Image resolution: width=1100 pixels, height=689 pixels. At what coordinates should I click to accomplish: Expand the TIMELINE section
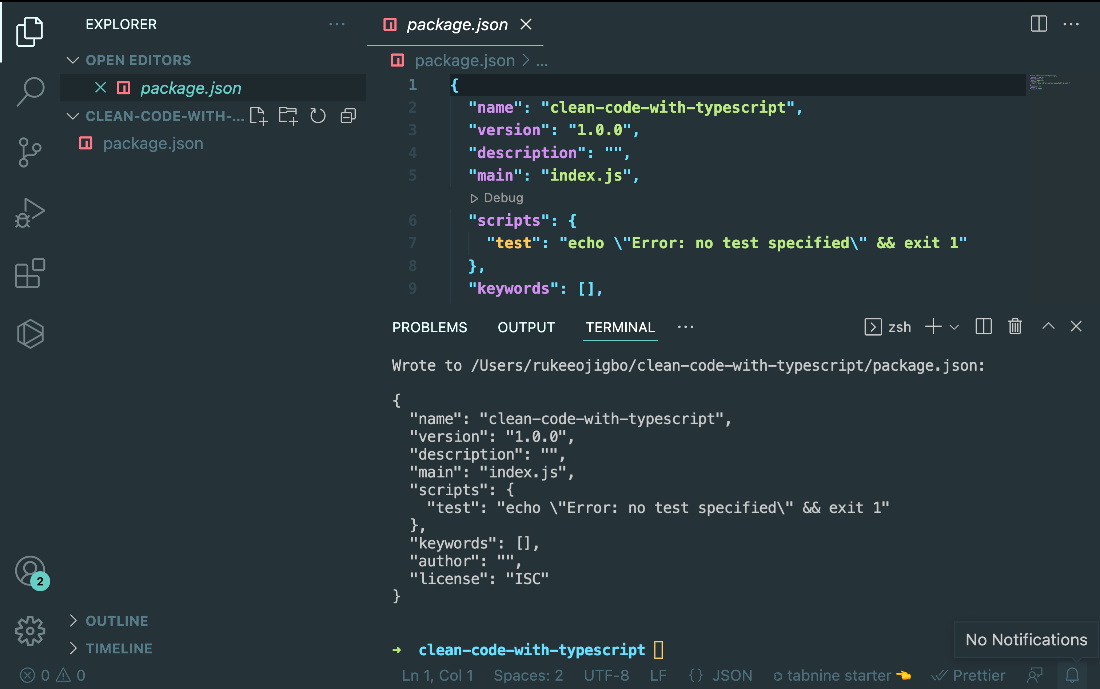coord(119,648)
